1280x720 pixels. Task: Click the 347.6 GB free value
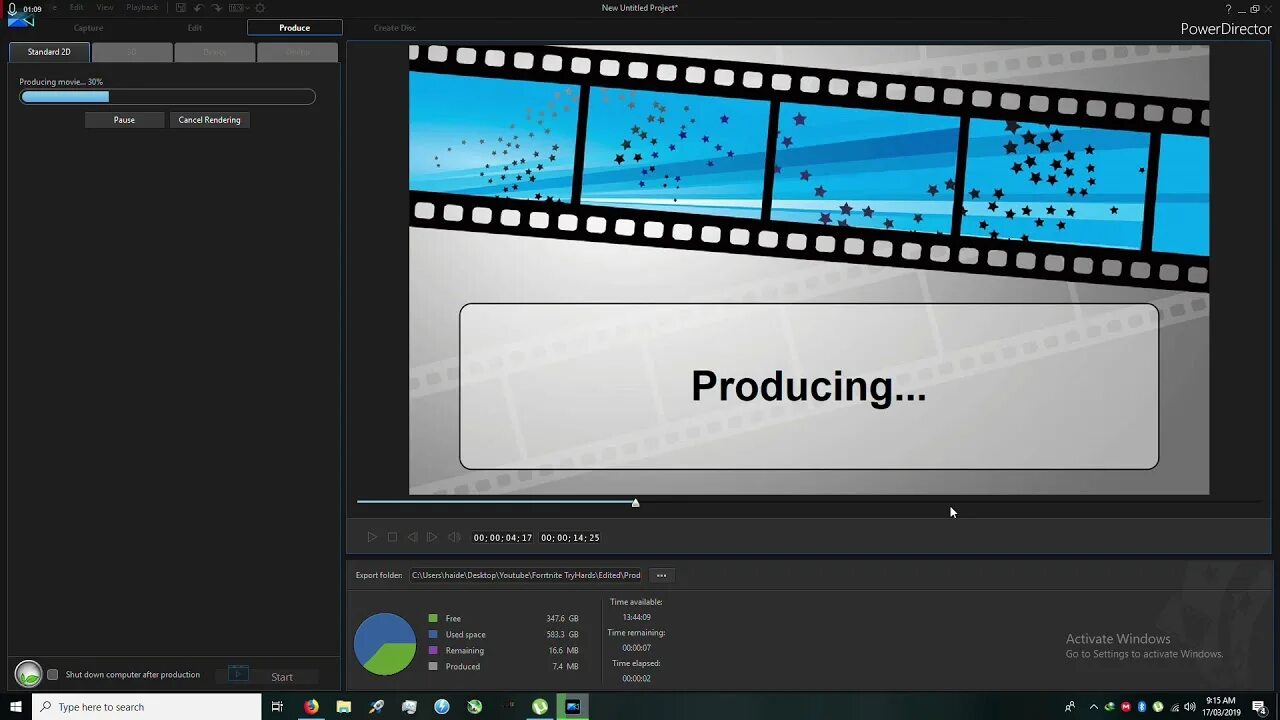click(562, 619)
